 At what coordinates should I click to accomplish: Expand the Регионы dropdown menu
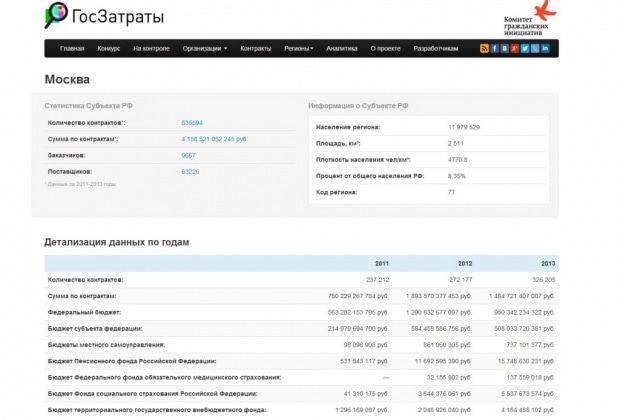pyautogui.click(x=299, y=48)
